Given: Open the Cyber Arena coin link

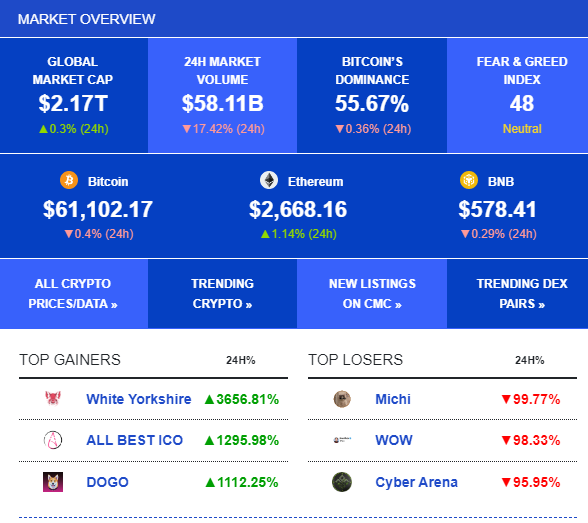Looking at the screenshot, I should coord(416,482).
